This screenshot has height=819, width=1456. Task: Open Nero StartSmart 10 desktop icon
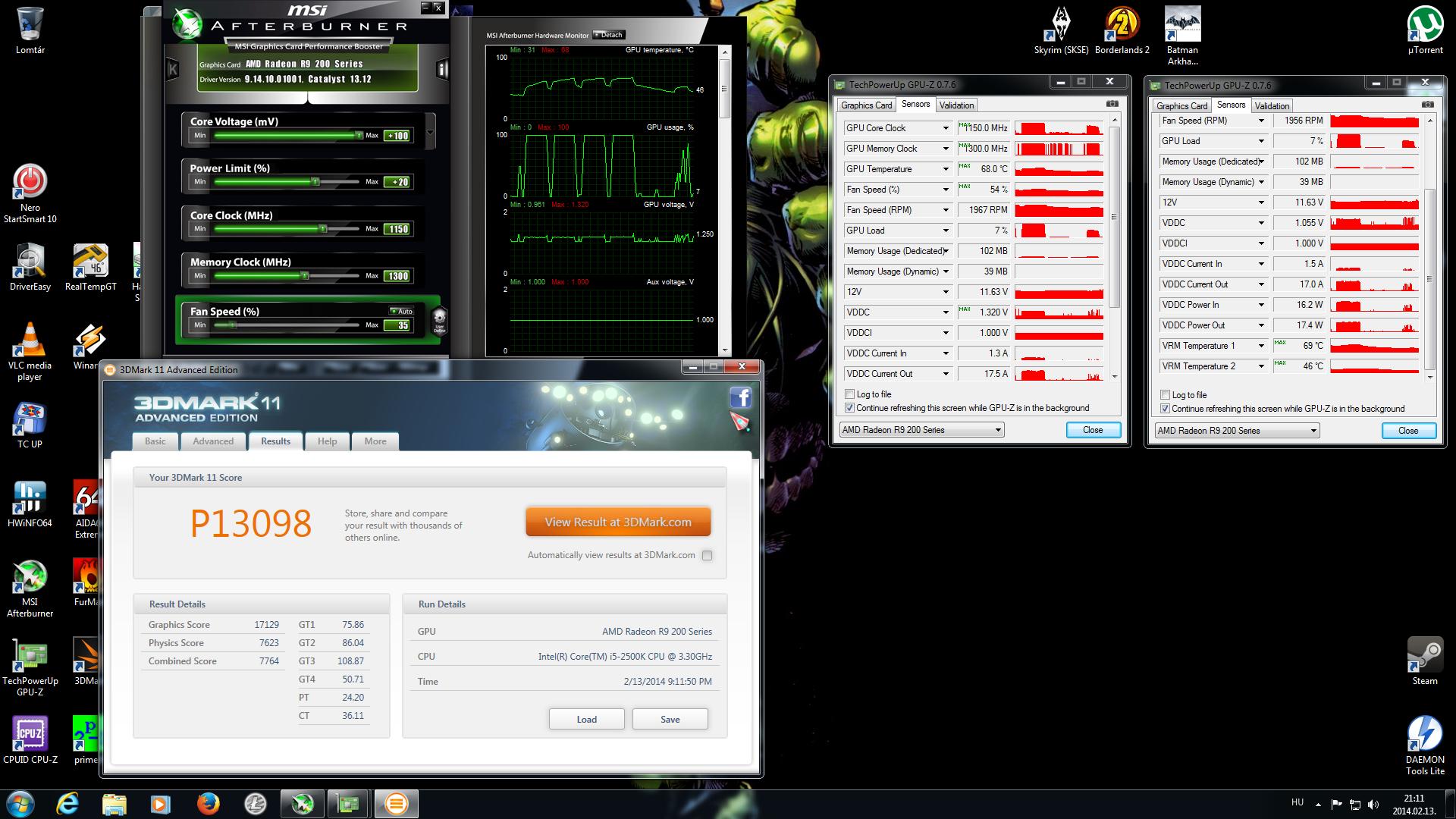[30, 194]
